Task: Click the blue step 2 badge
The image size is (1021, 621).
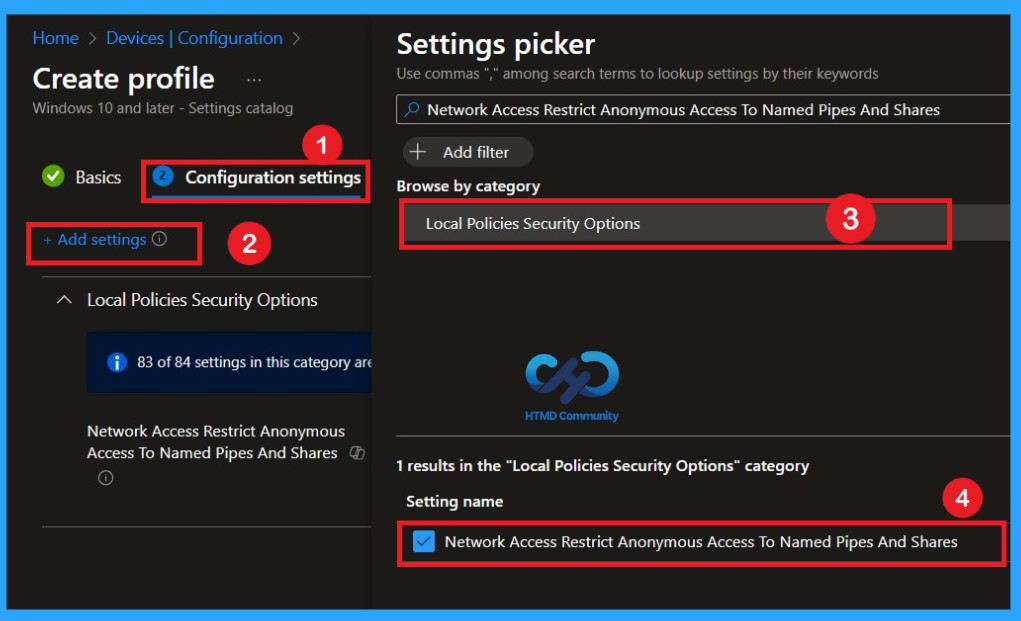Action: [161, 177]
